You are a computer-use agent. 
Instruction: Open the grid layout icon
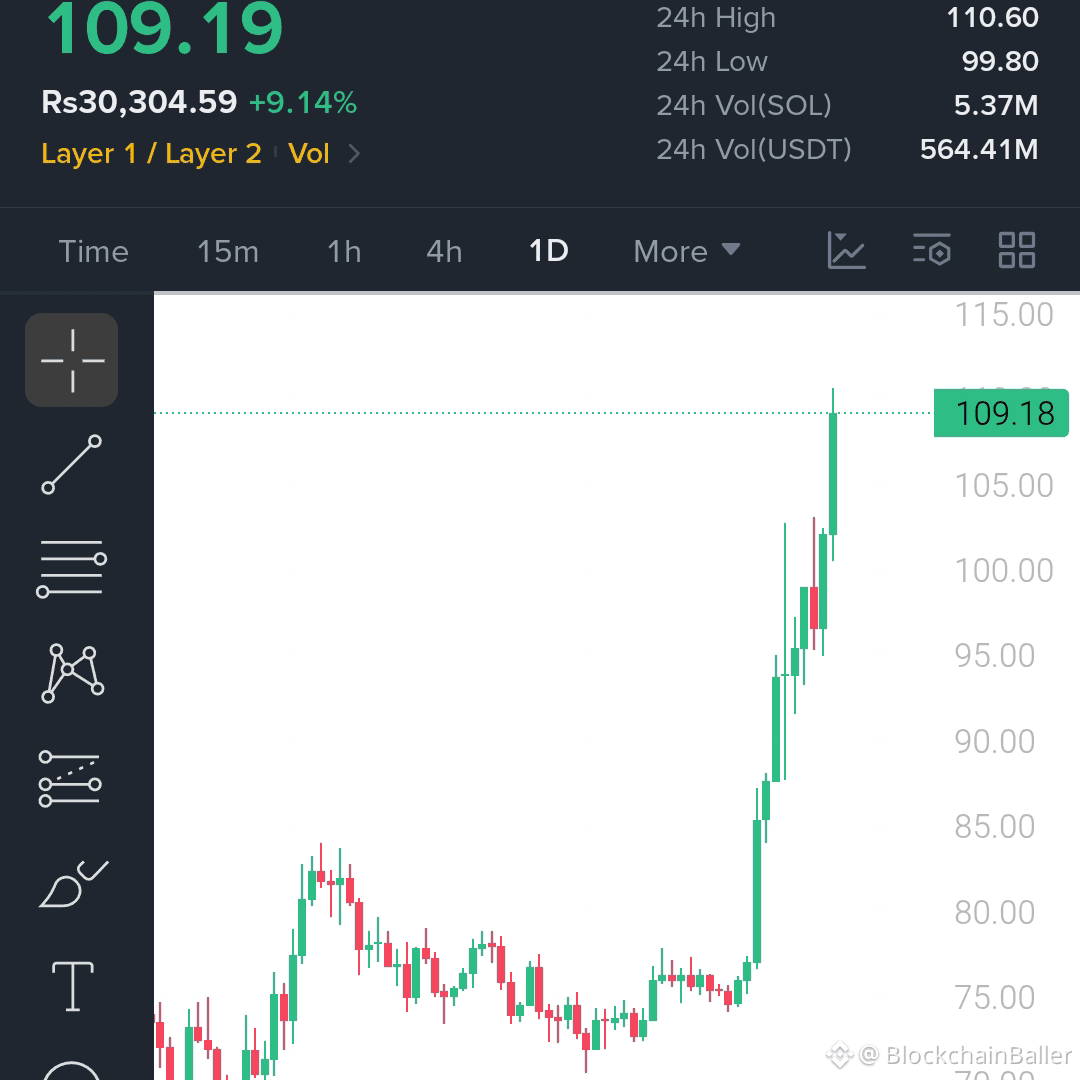pyautogui.click(x=1017, y=250)
